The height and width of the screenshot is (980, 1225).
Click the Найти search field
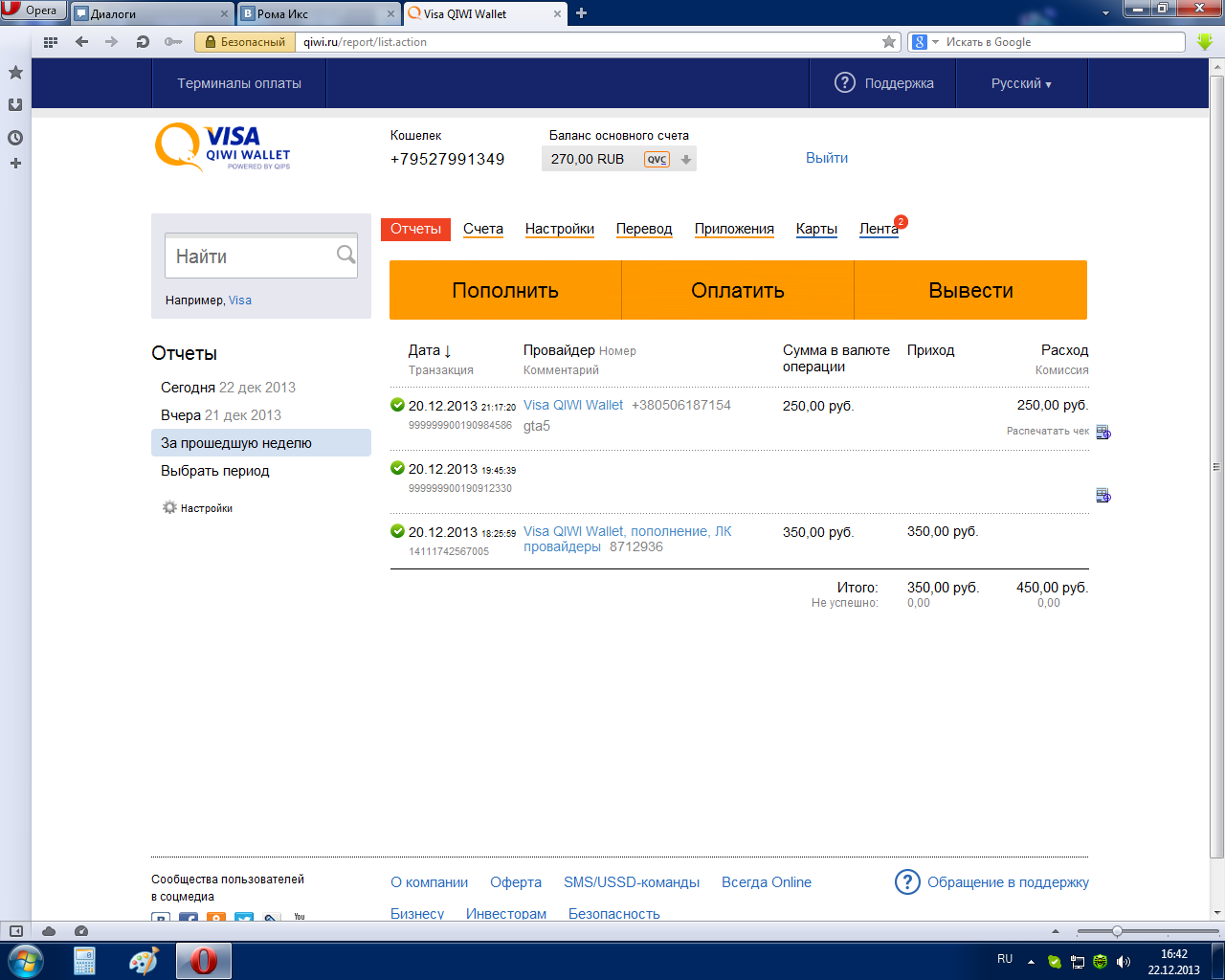pos(260,256)
